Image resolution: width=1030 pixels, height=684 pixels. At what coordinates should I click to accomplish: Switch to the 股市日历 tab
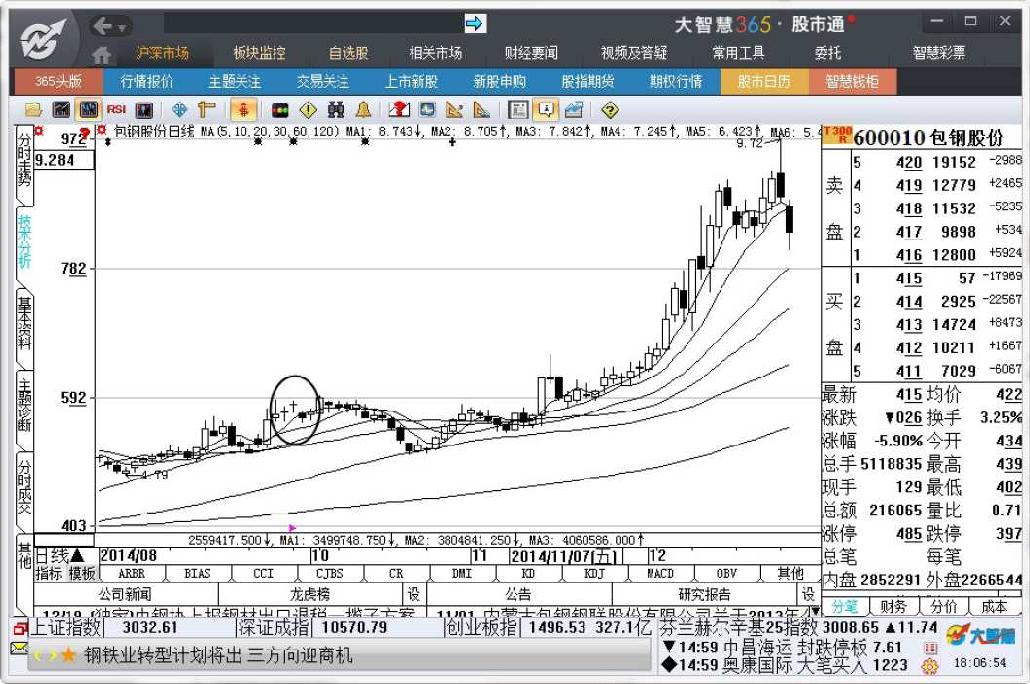[x=764, y=81]
